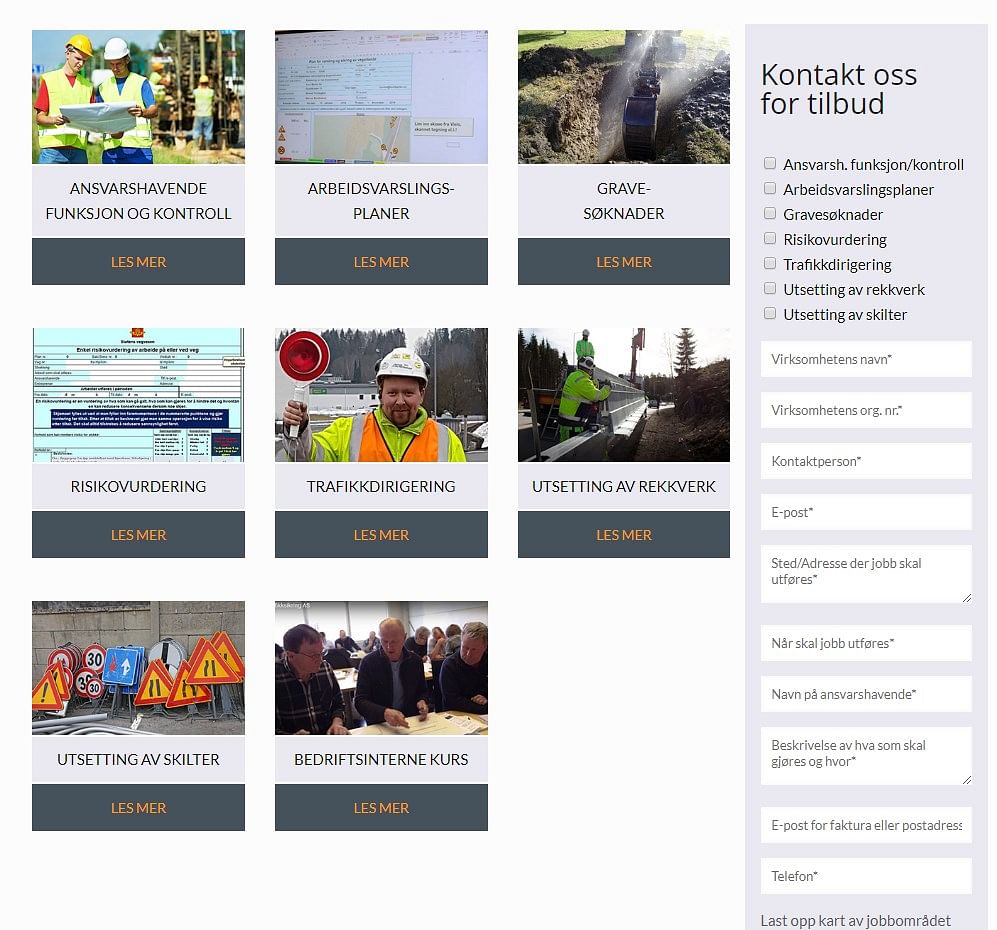Select the Risikovurdering checkbox
997x930 pixels.
click(x=770, y=239)
